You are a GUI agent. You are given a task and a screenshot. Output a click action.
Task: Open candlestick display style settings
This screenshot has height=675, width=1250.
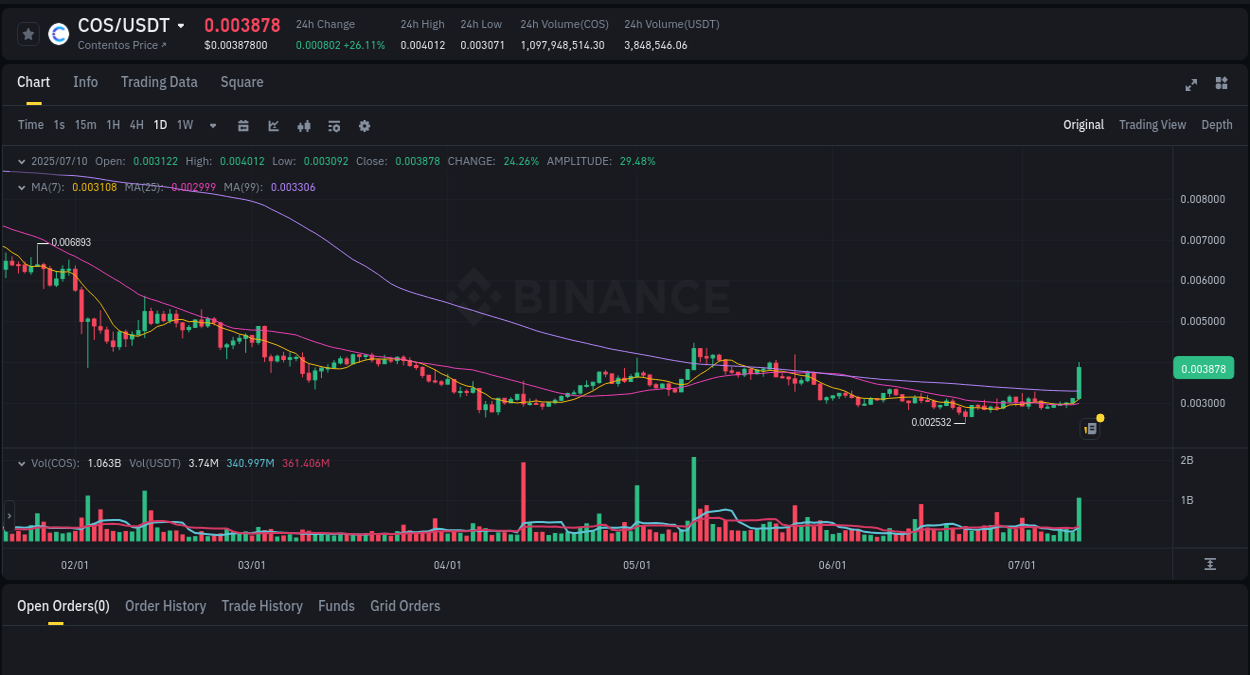[x=303, y=125]
